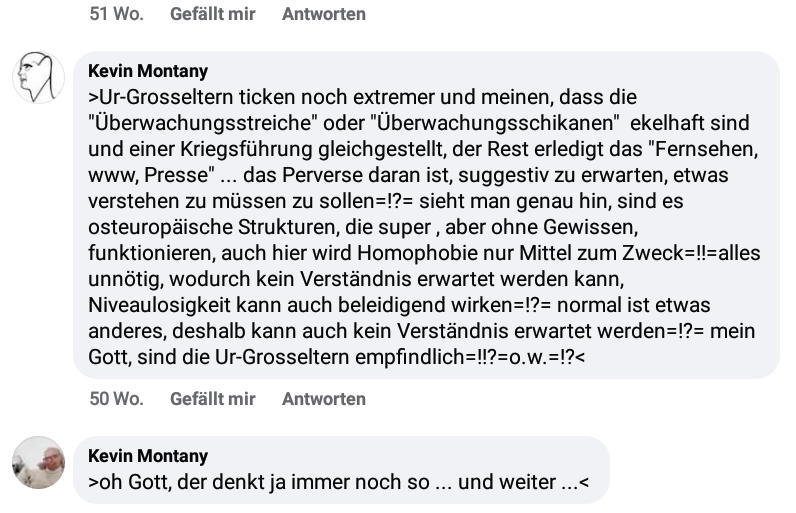Open the 51 Wo. timestamp link
The height and width of the screenshot is (513, 796).
(116, 14)
